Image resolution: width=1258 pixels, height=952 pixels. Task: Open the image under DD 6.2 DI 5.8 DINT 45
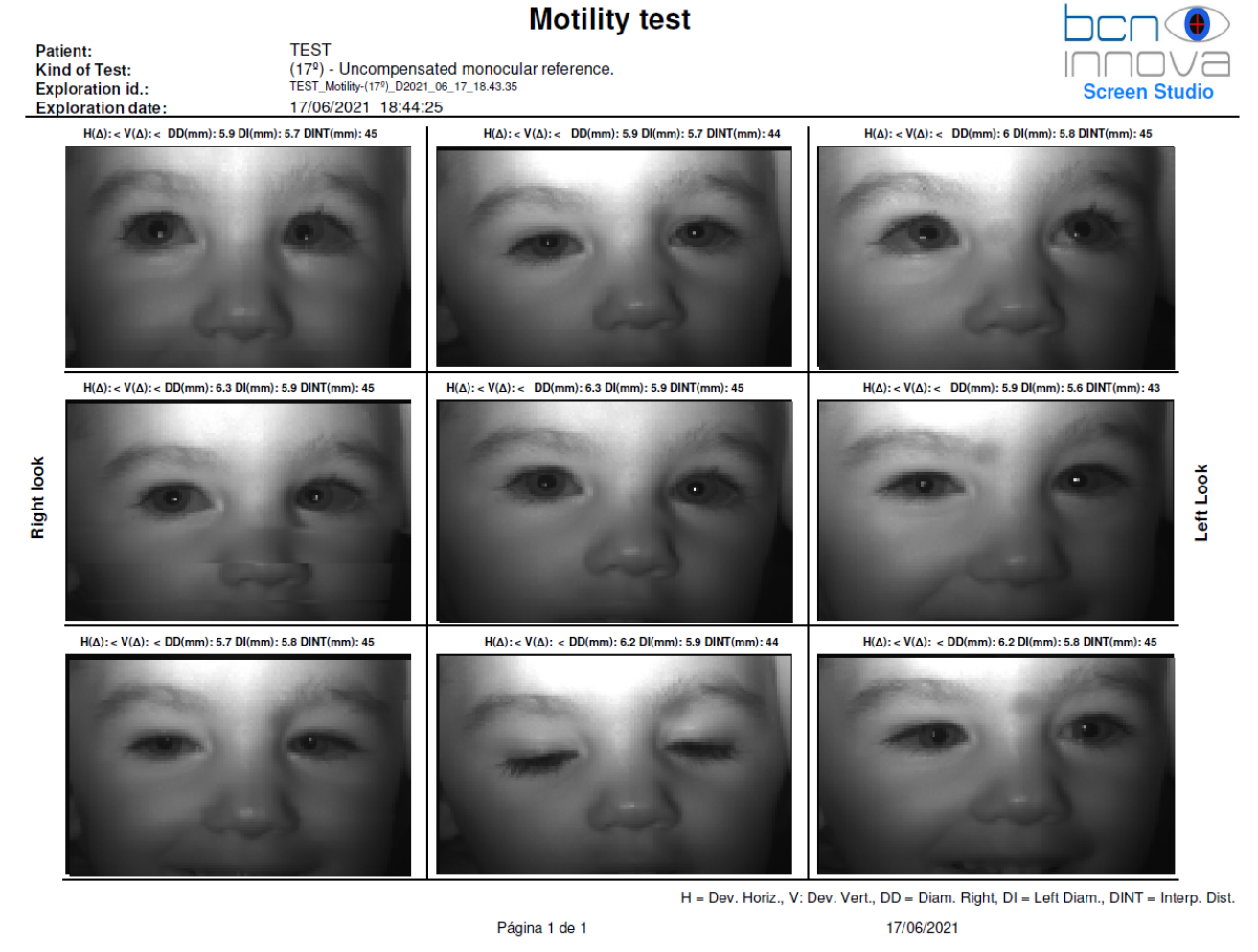[995, 764]
